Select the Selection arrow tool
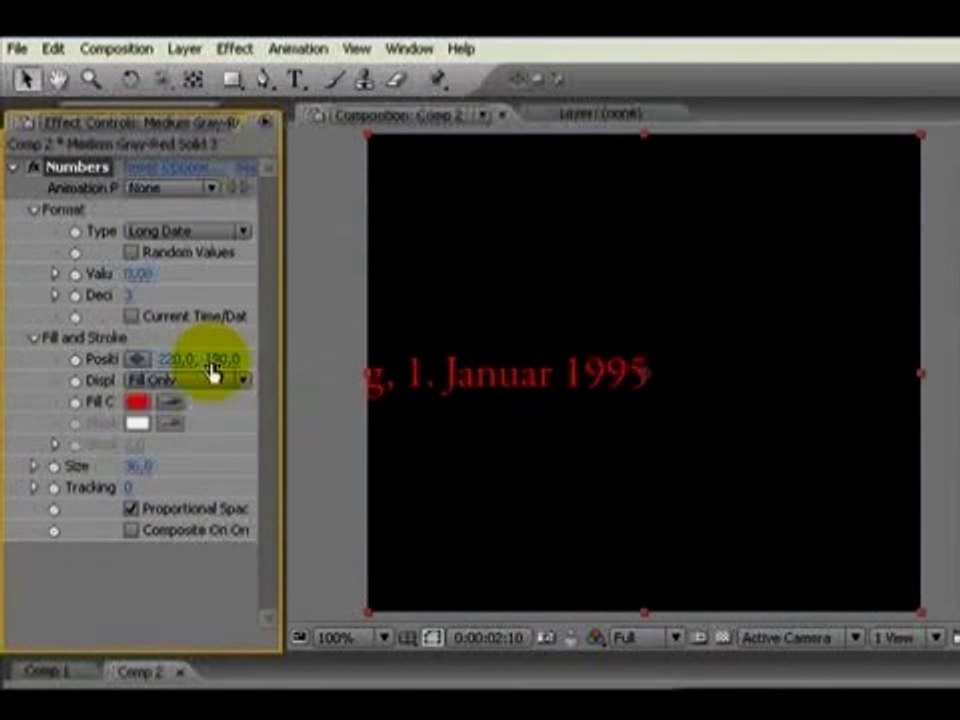This screenshot has width=960, height=720. pos(26,80)
